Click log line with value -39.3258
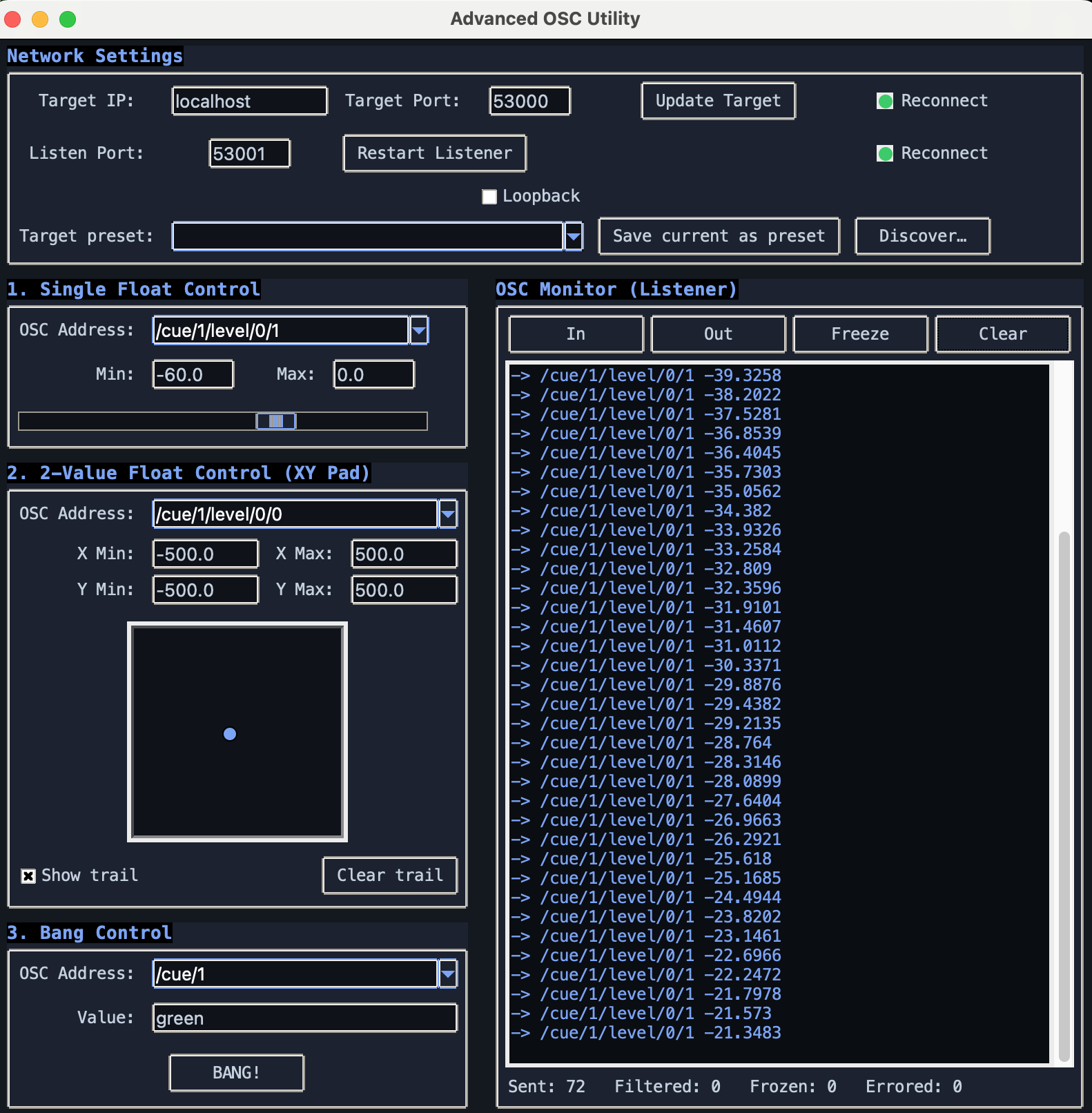 click(x=646, y=376)
